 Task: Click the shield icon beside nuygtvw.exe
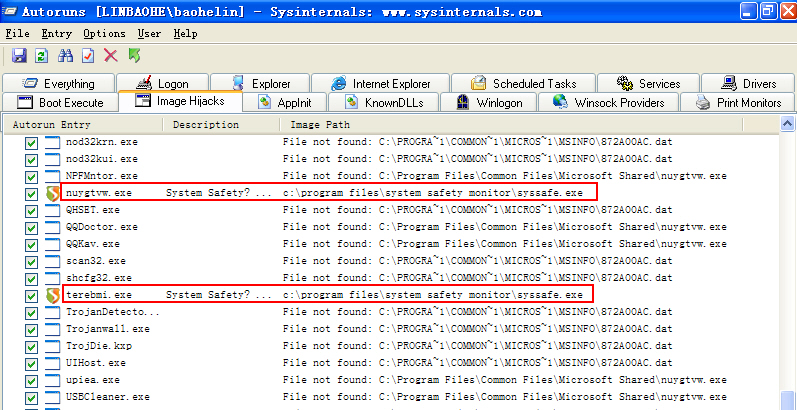pyautogui.click(x=52, y=194)
